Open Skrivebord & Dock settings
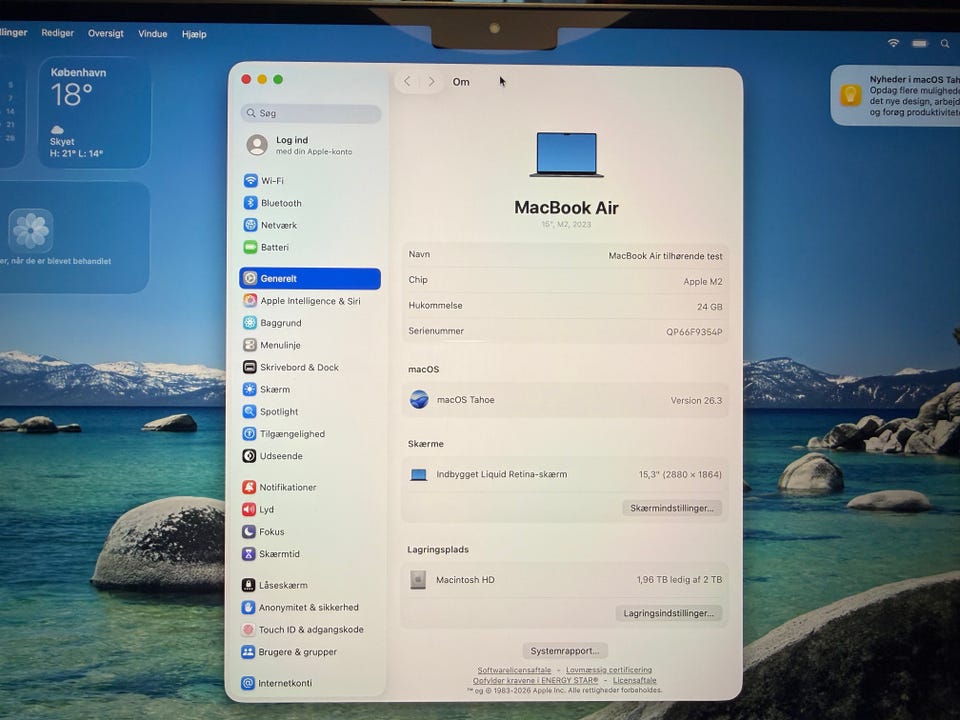This screenshot has width=960, height=720. 291,367
